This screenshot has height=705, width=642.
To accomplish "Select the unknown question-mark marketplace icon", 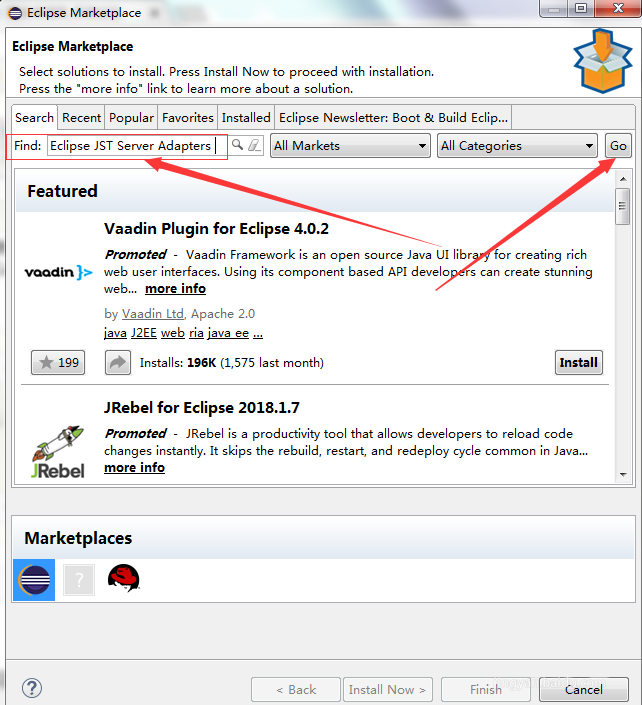I will 79,580.
